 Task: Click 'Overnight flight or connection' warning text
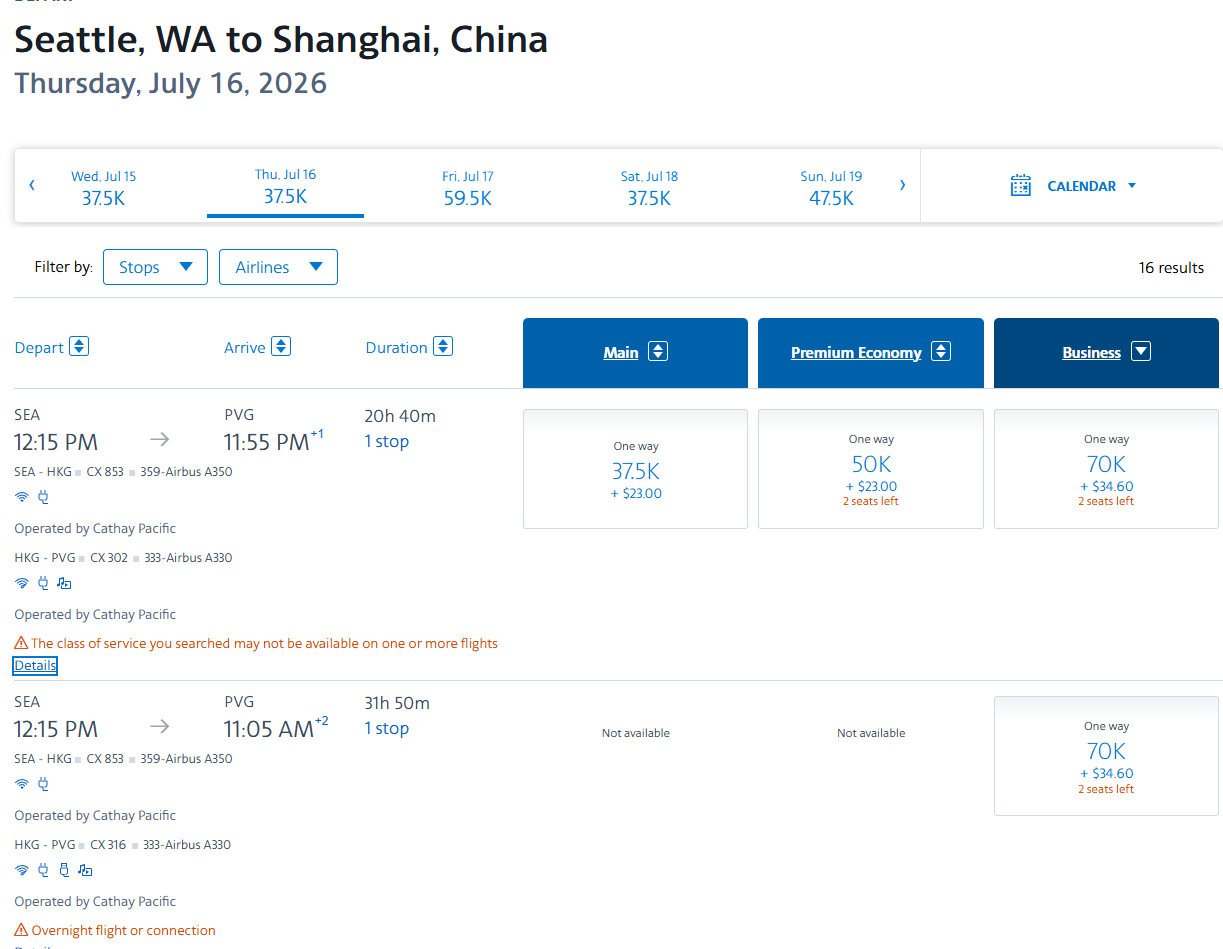(123, 930)
